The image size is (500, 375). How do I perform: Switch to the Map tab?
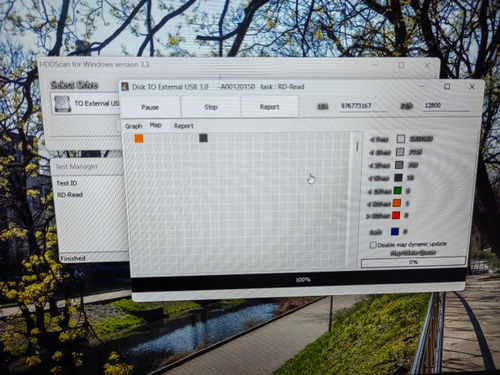click(155, 125)
